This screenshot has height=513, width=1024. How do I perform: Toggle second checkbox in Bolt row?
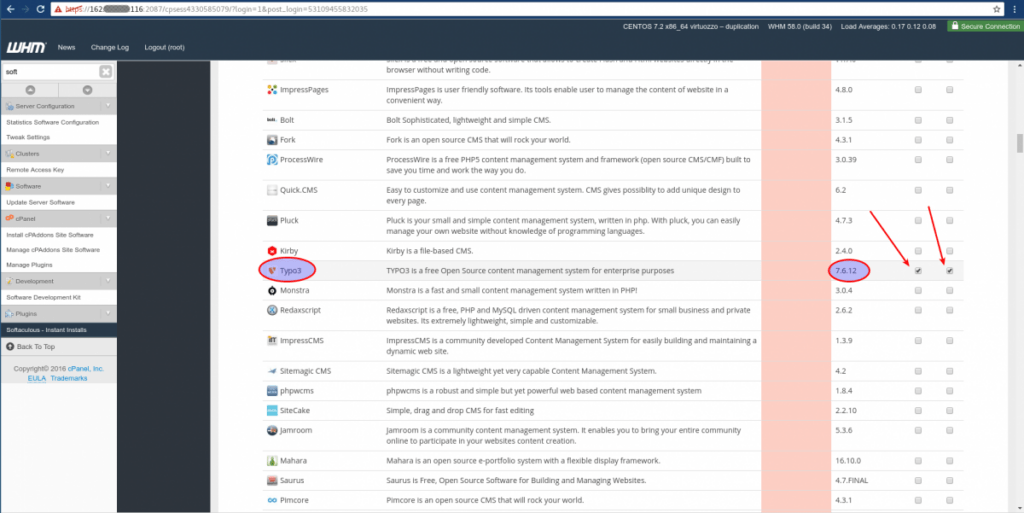[x=950, y=120]
